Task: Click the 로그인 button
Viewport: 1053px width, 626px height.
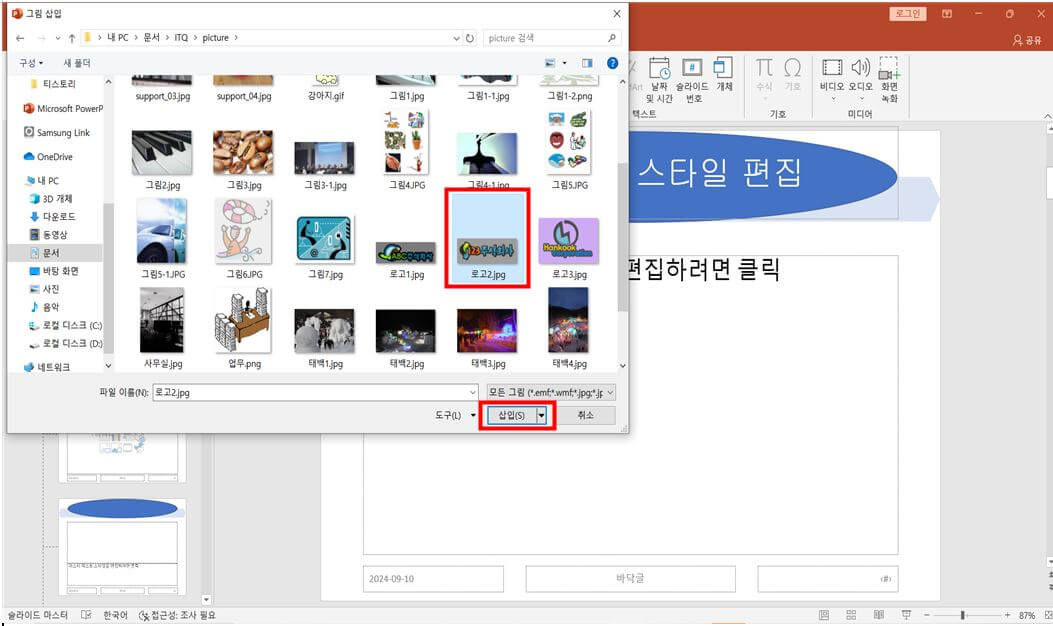Action: pos(907,14)
